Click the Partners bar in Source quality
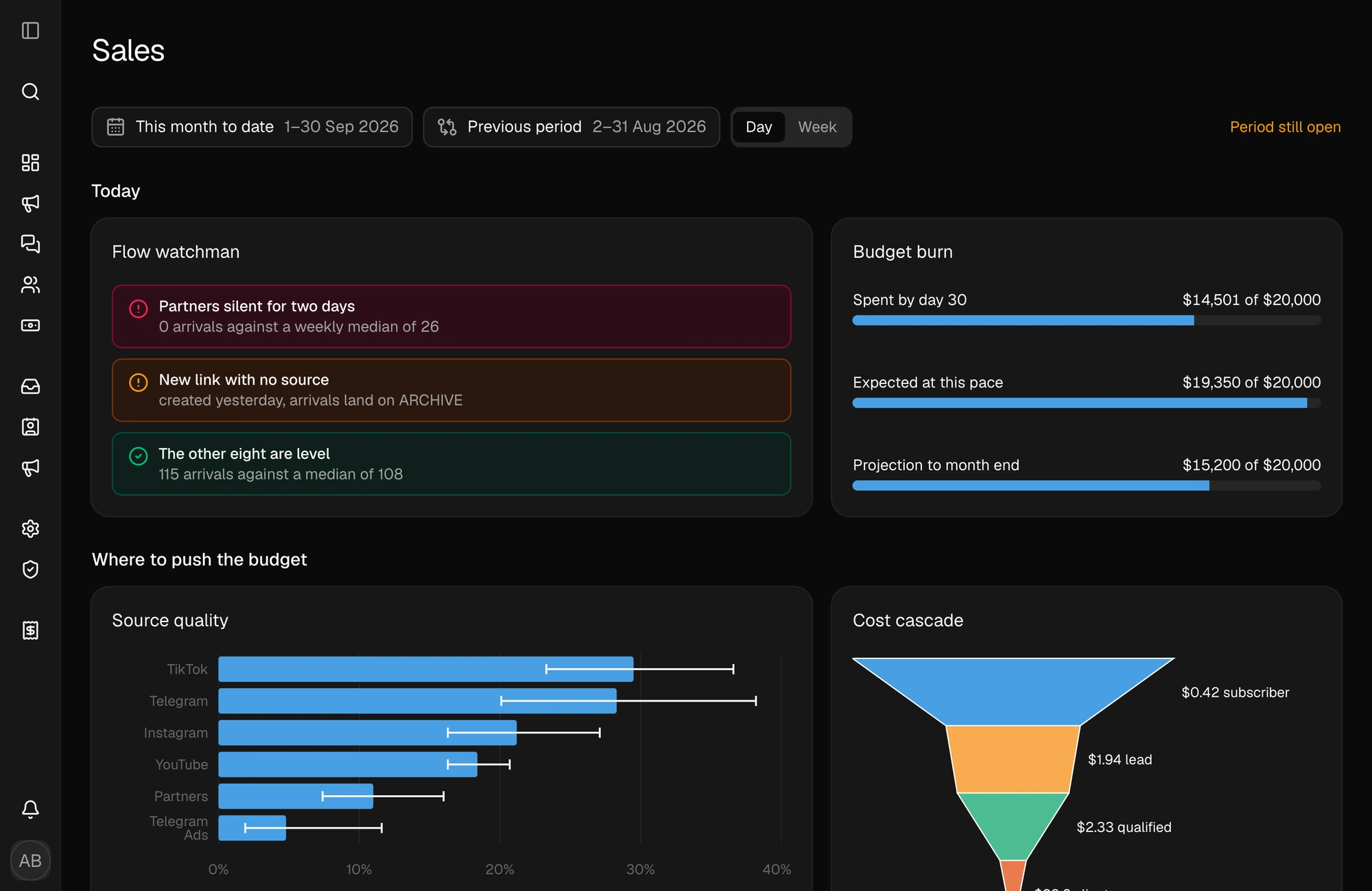 coord(296,796)
